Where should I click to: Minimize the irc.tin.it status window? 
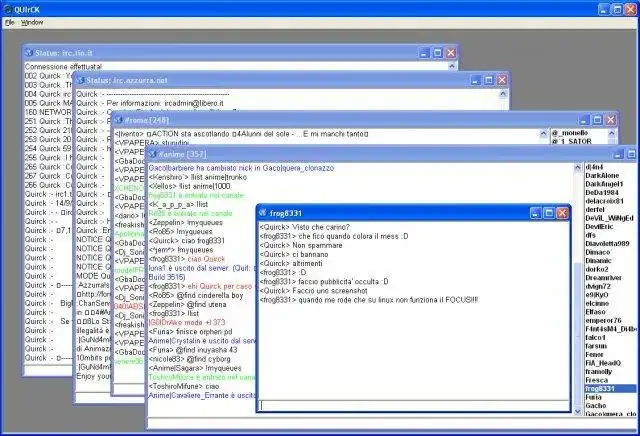tap(424, 53)
